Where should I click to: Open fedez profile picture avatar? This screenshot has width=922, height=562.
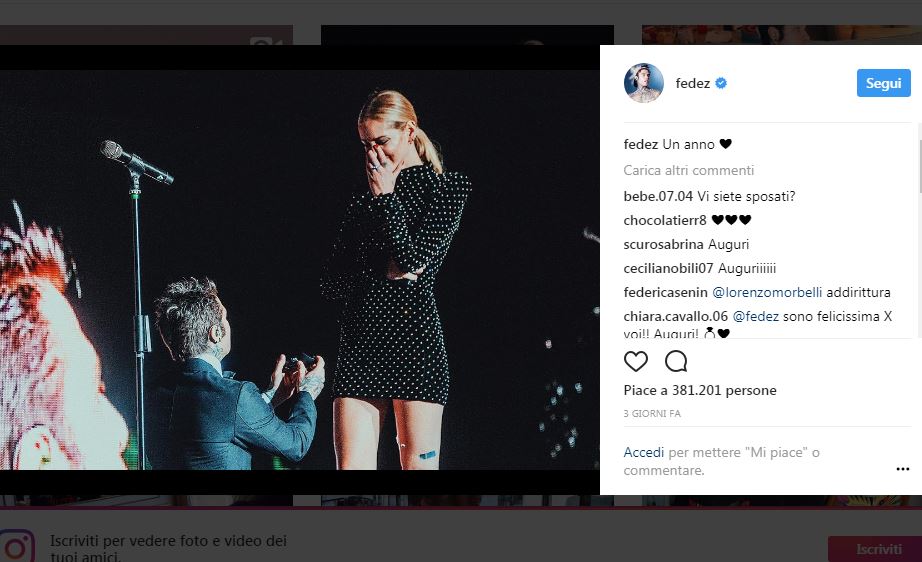(643, 84)
